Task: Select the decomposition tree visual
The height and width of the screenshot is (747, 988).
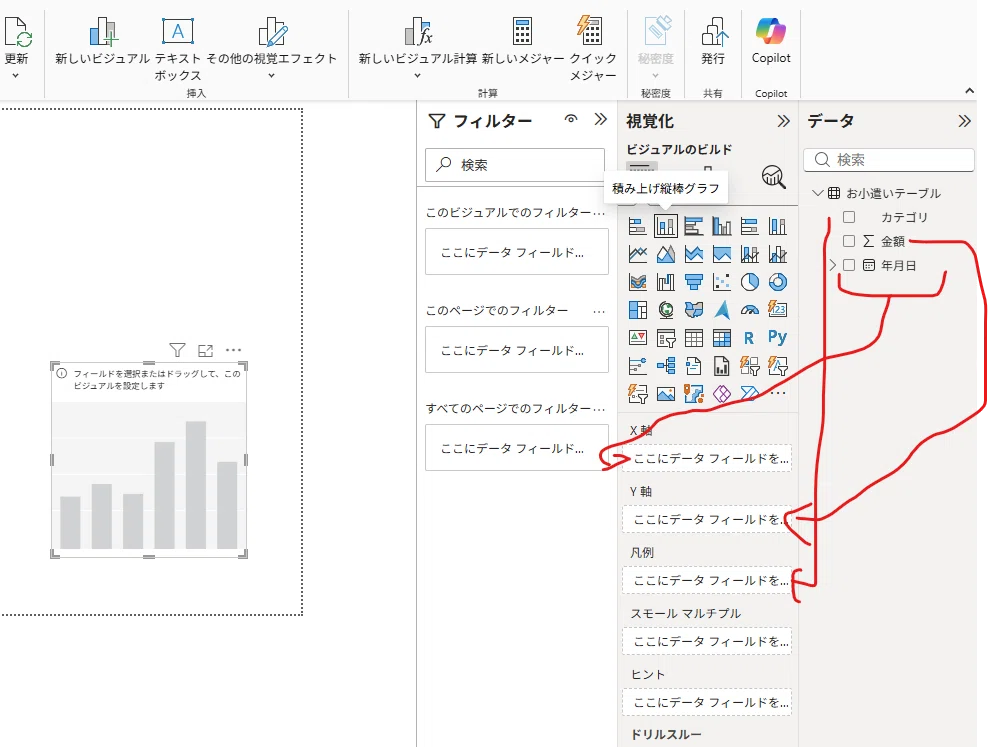Action: 665,365
